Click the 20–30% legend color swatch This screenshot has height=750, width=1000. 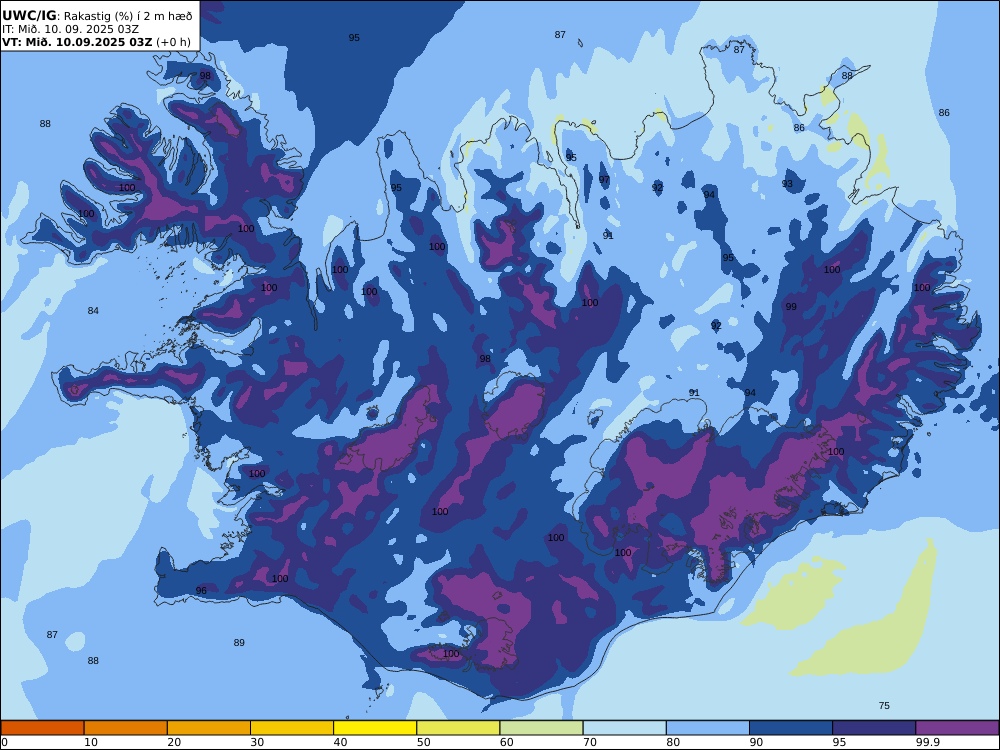[209, 728]
